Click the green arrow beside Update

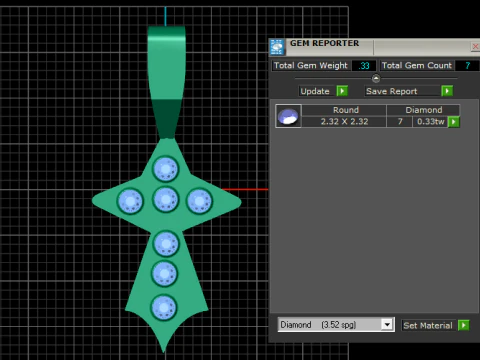tap(342, 91)
